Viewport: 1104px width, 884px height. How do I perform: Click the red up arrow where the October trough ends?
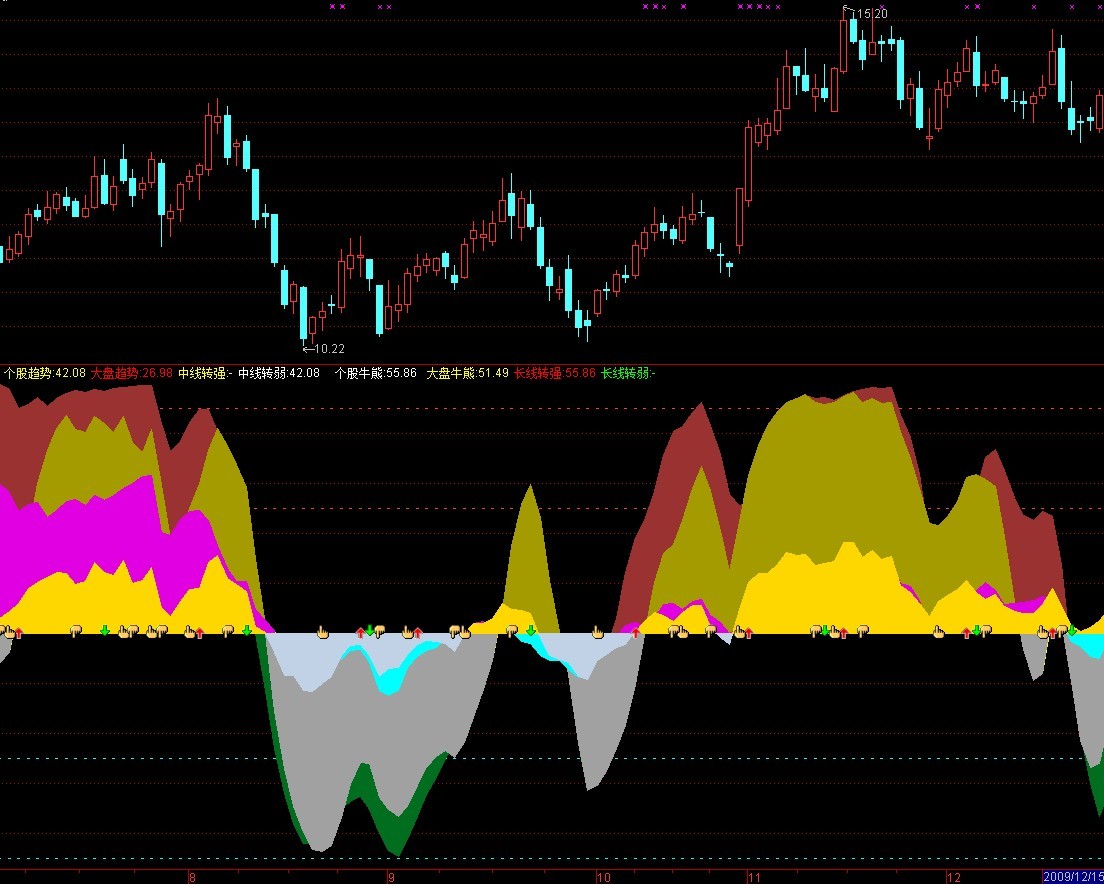636,633
